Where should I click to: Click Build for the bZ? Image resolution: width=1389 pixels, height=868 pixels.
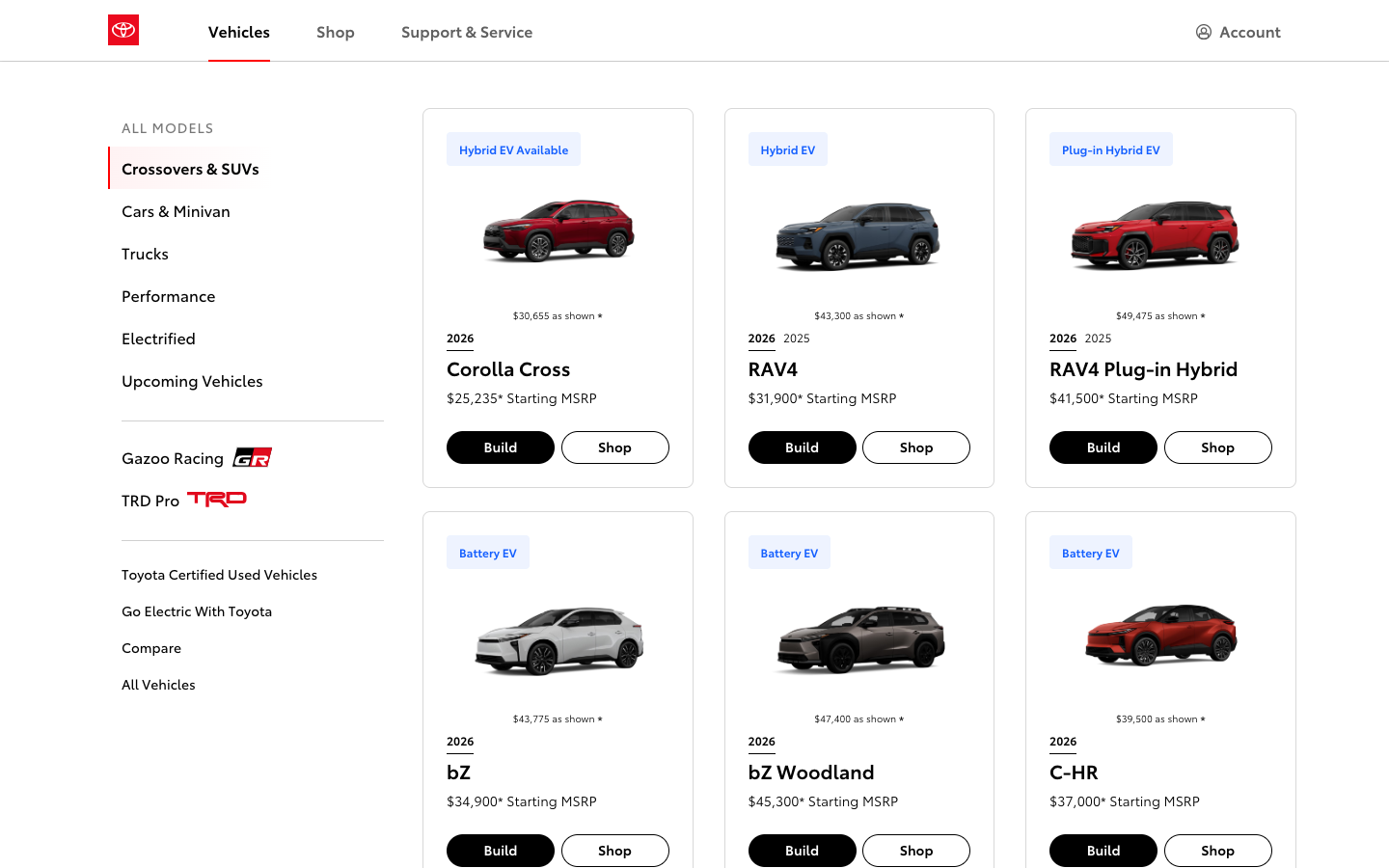coord(501,851)
